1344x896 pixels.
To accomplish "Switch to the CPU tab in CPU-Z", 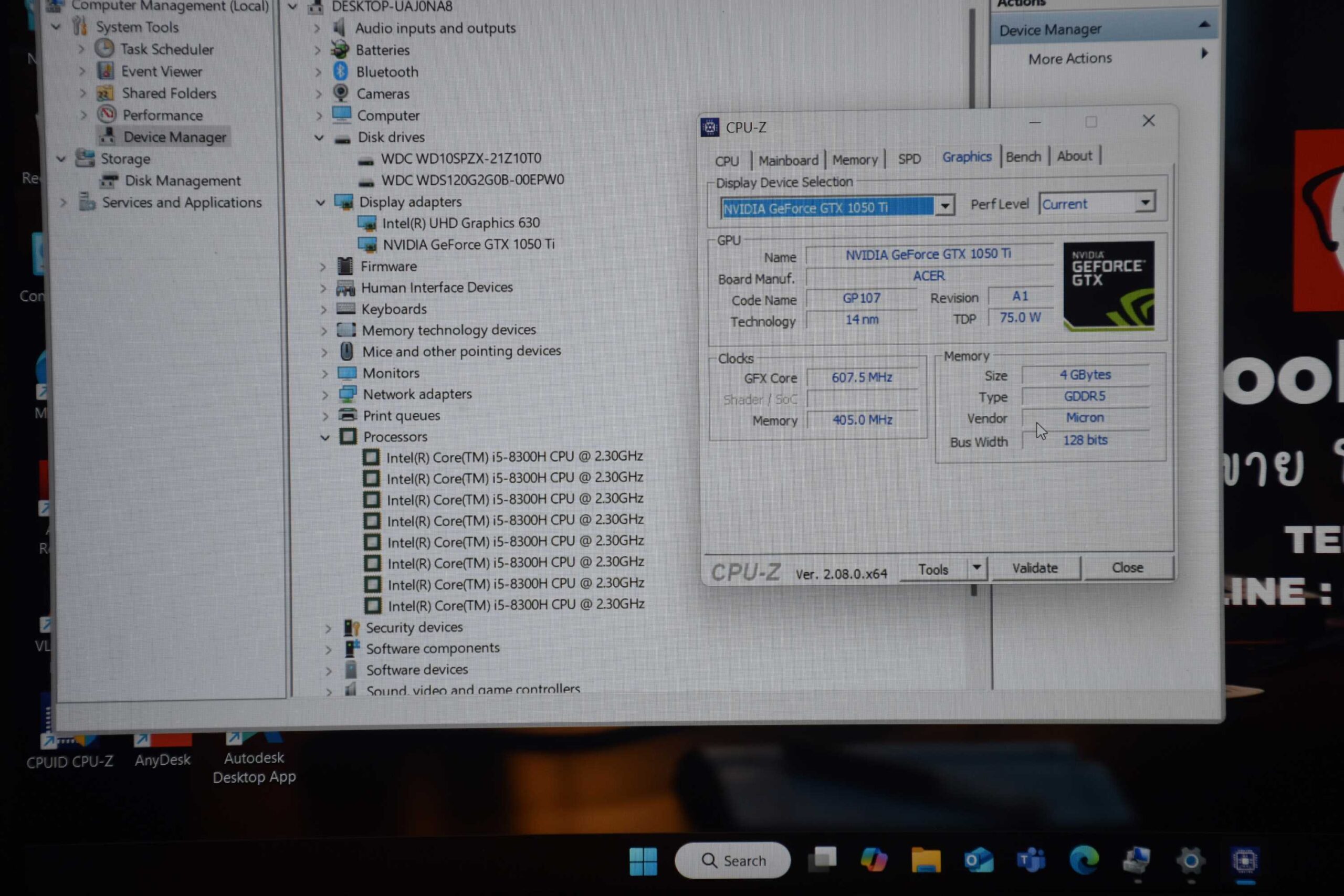I will [x=727, y=161].
